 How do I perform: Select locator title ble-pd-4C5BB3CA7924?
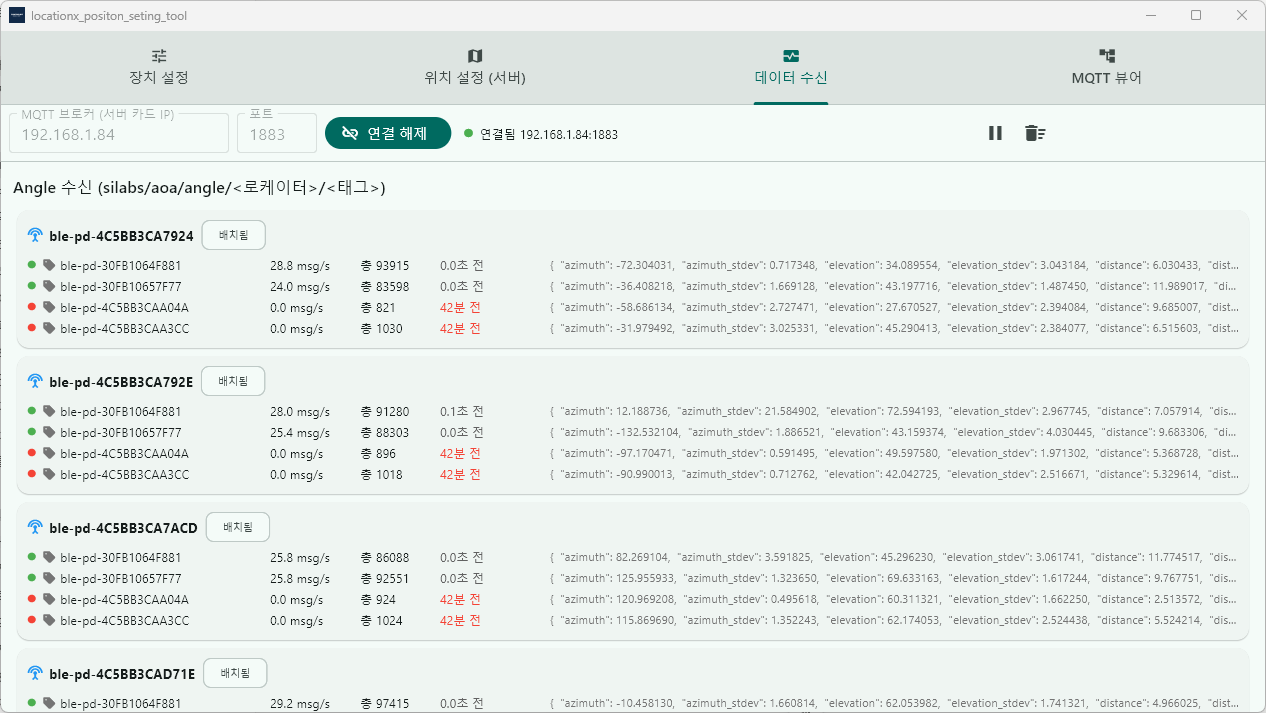[x=121, y=236]
